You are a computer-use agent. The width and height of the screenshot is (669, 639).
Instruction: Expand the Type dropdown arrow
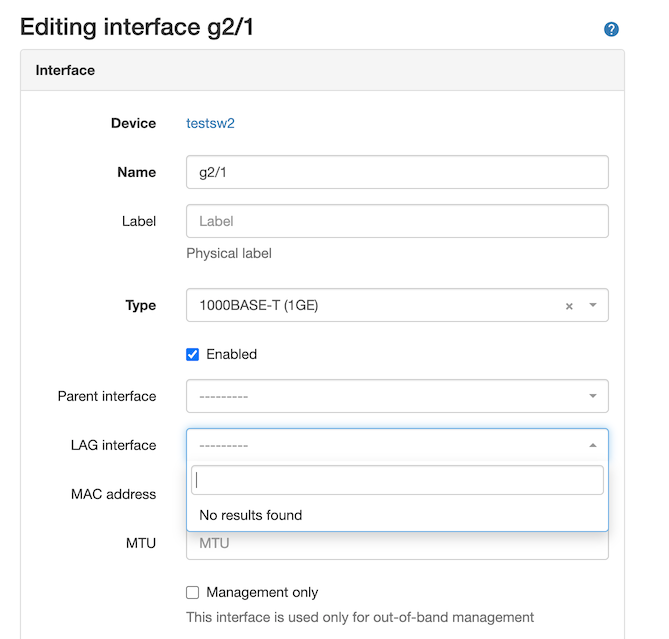tap(592, 306)
